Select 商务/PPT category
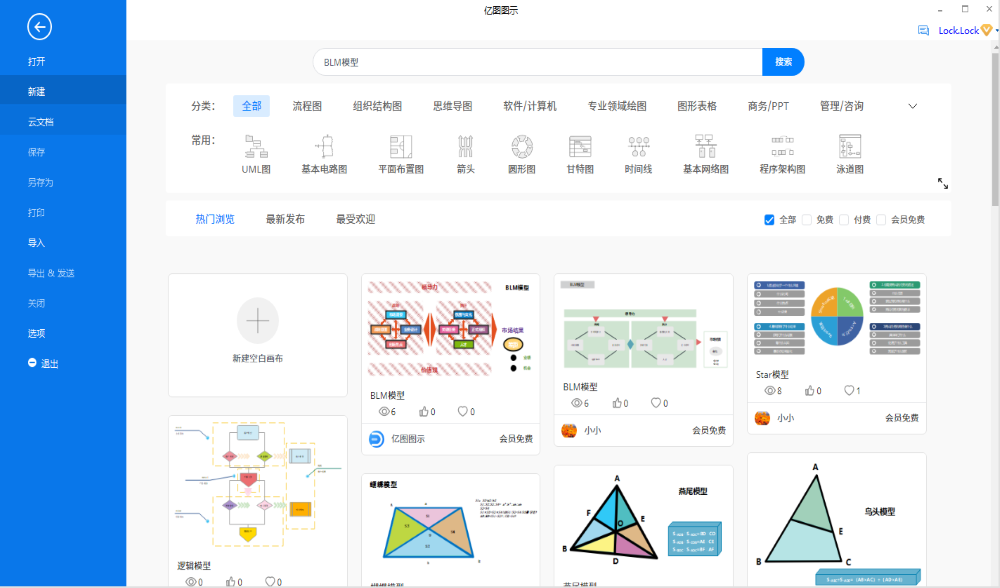This screenshot has width=1000, height=588. coord(768,106)
